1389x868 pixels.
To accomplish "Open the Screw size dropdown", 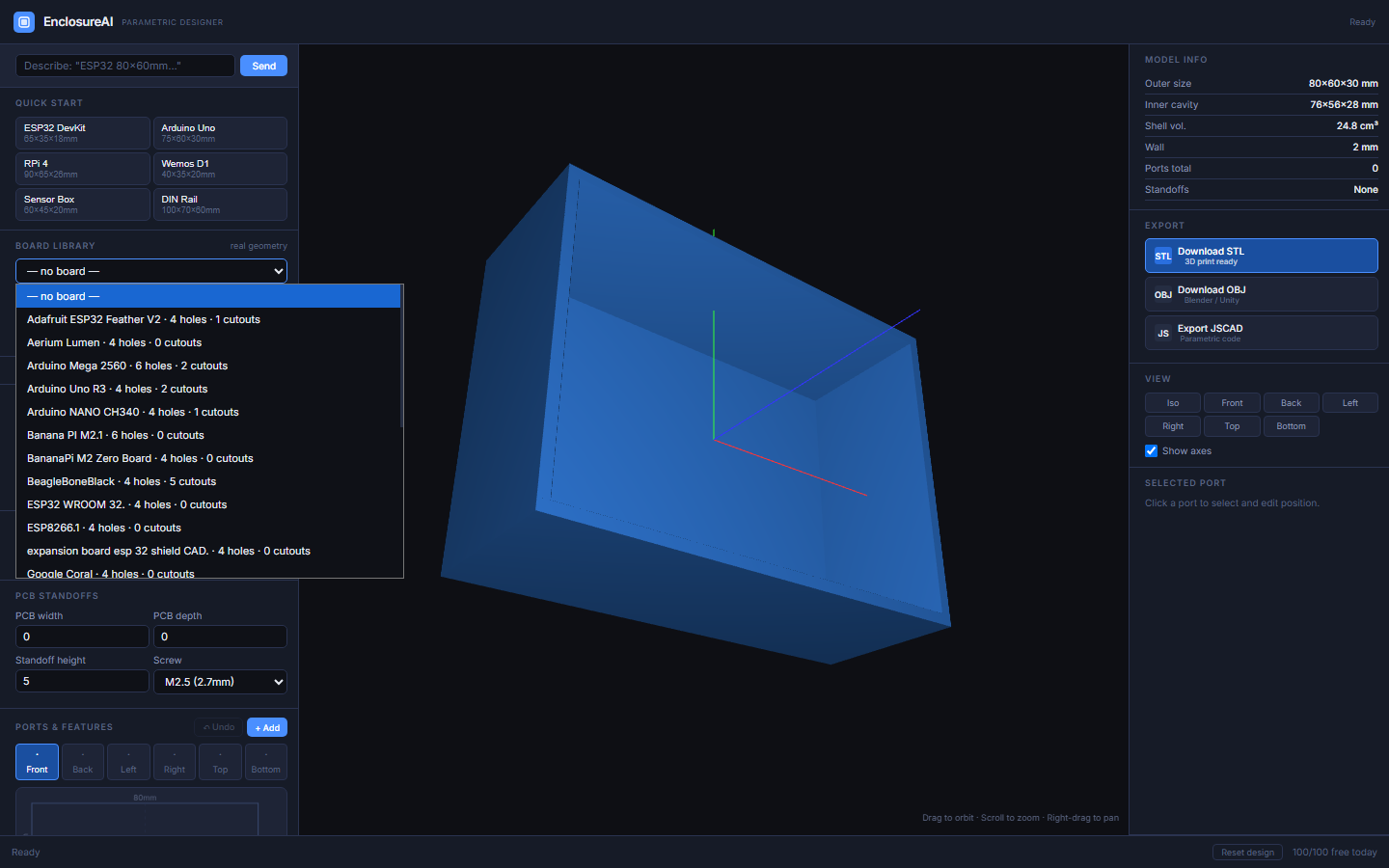I will pyautogui.click(x=220, y=682).
